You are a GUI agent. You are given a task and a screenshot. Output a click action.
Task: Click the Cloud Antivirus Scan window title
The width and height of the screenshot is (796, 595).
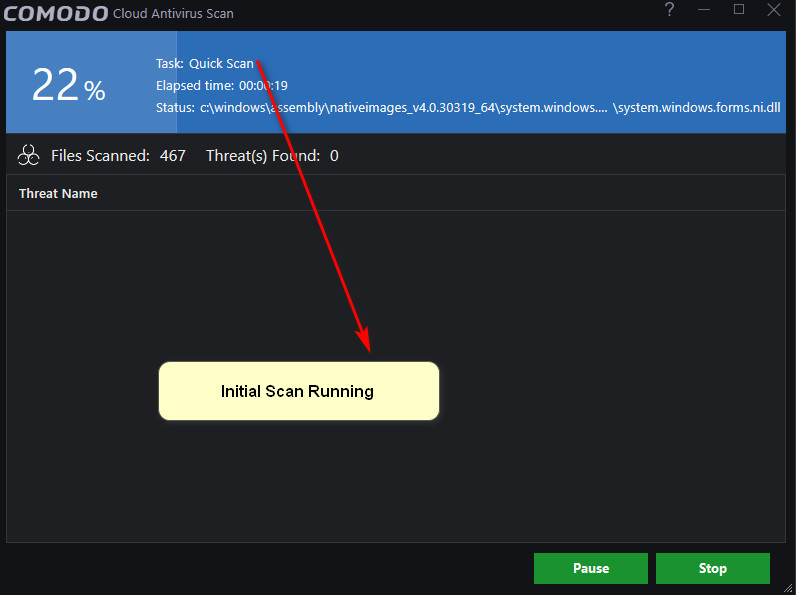pos(173,14)
